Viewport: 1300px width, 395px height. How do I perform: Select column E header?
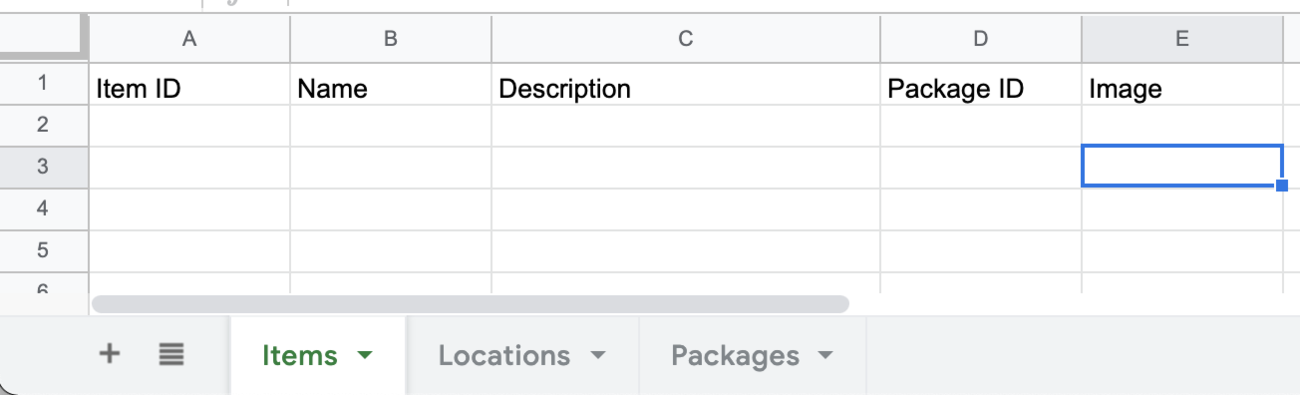pyautogui.click(x=1182, y=38)
